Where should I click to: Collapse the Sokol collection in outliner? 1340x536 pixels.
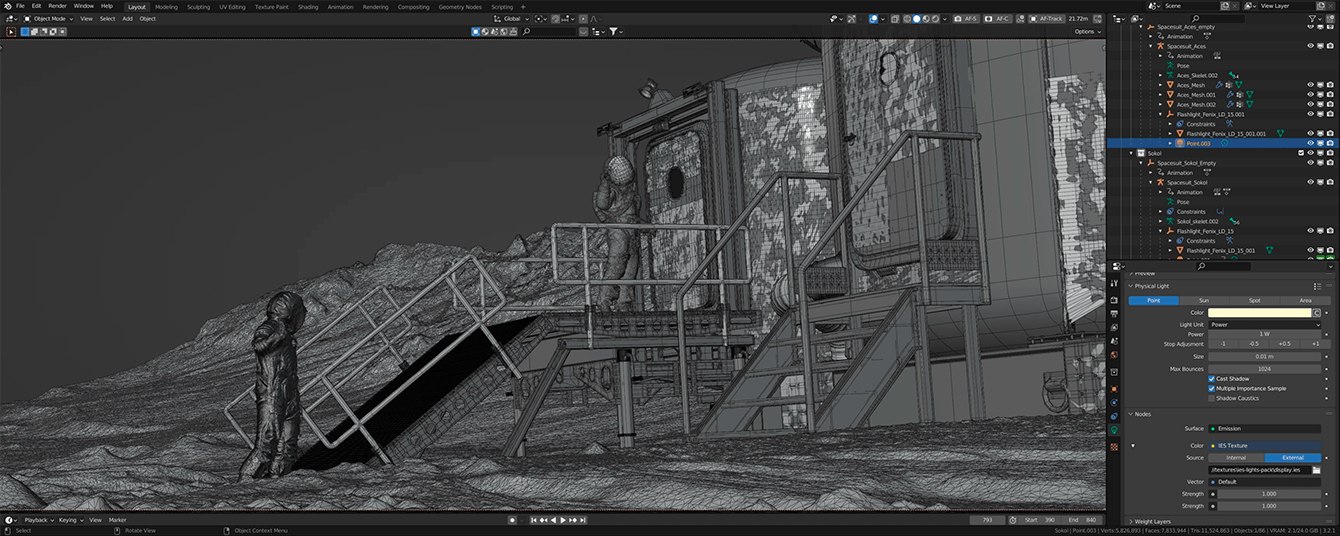click(x=1131, y=153)
